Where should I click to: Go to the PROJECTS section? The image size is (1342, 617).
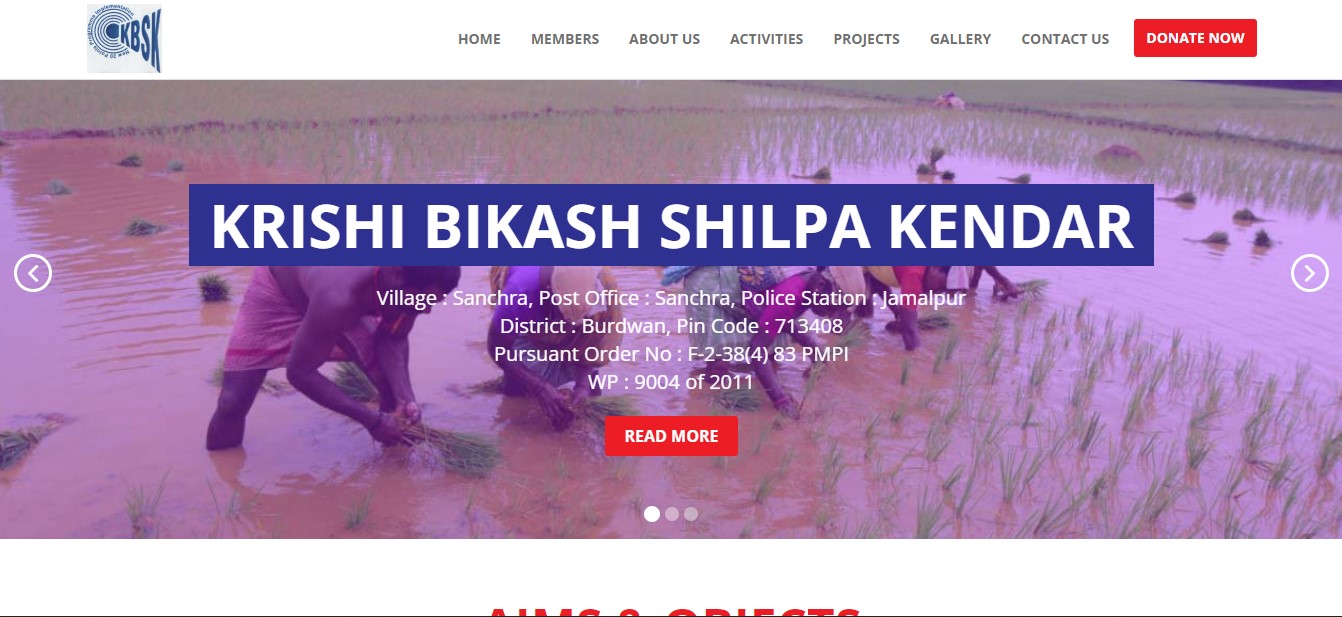coord(866,39)
